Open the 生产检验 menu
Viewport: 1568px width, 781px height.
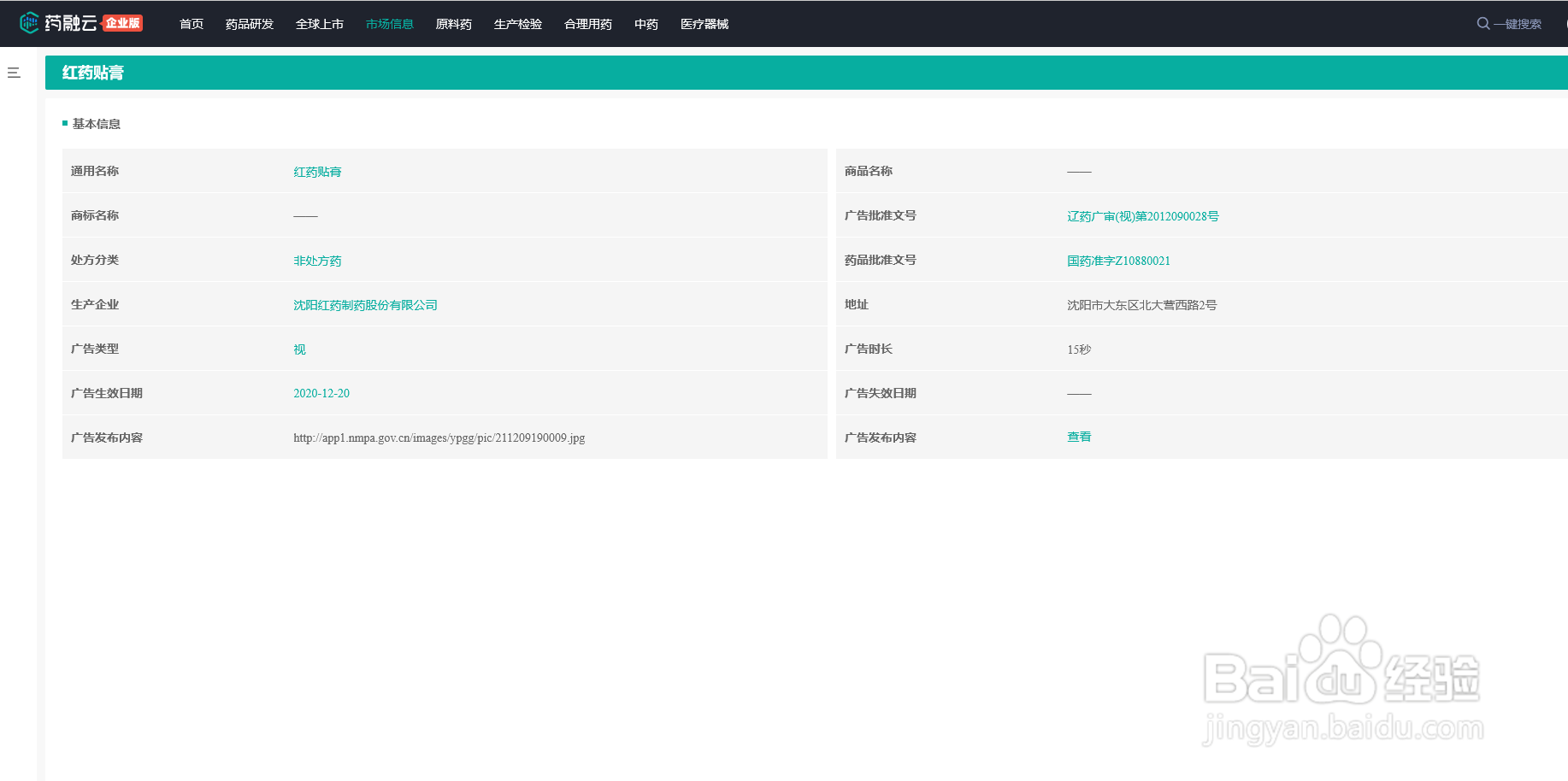coord(518,24)
